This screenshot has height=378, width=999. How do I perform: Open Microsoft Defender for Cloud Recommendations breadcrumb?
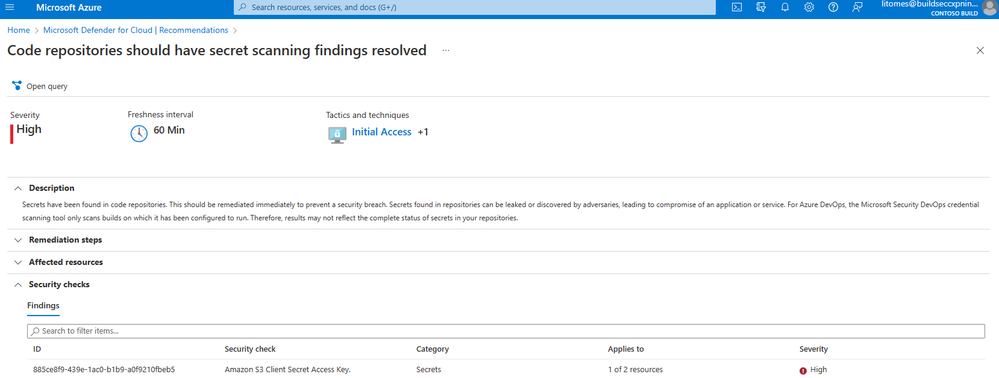(x=136, y=30)
